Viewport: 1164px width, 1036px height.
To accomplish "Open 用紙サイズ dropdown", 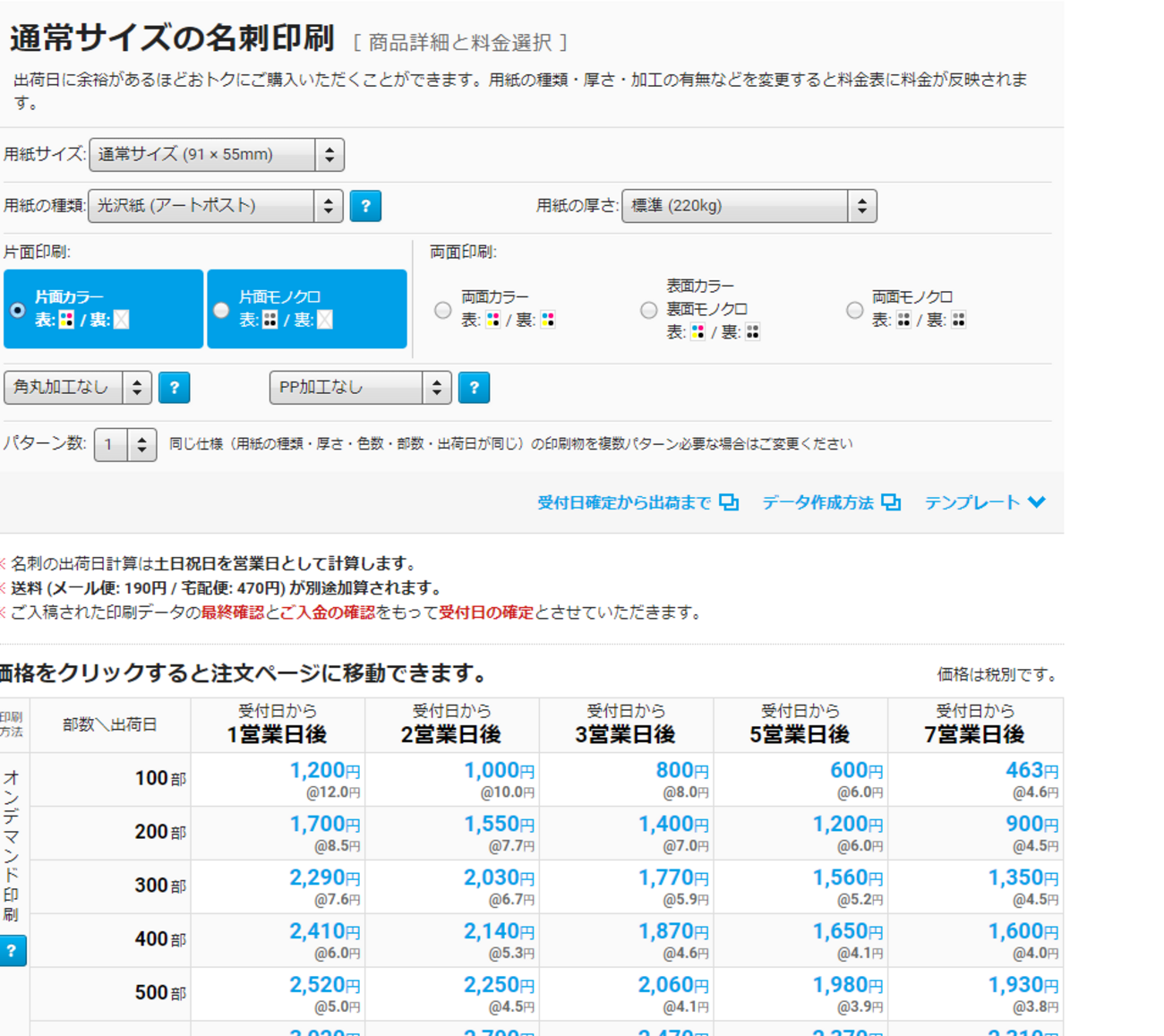I will (216, 155).
